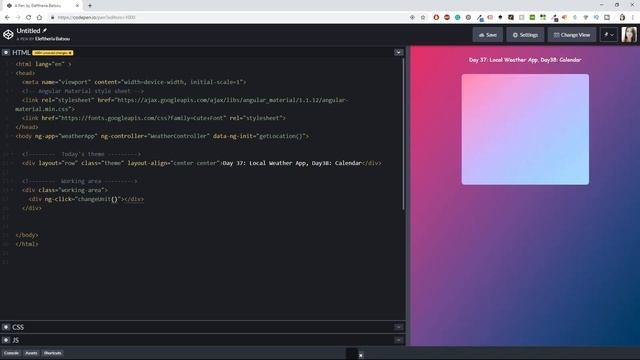Open the pin dropdown next to Change View
The image size is (640, 360).
[x=609, y=35]
